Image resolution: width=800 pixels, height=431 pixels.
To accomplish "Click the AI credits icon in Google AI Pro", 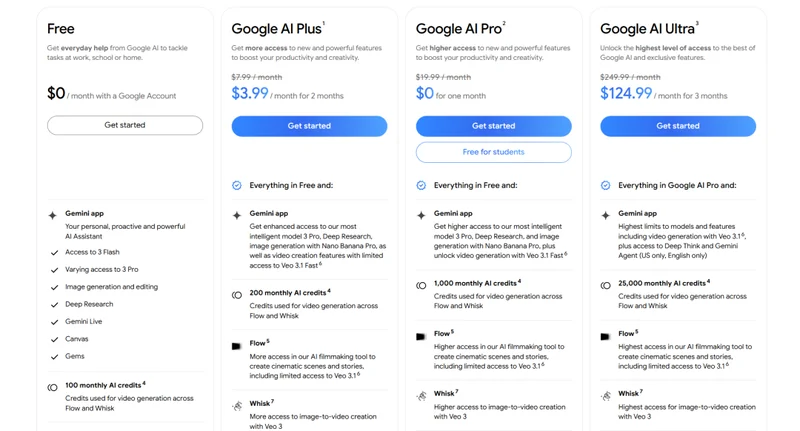I will [x=421, y=285].
